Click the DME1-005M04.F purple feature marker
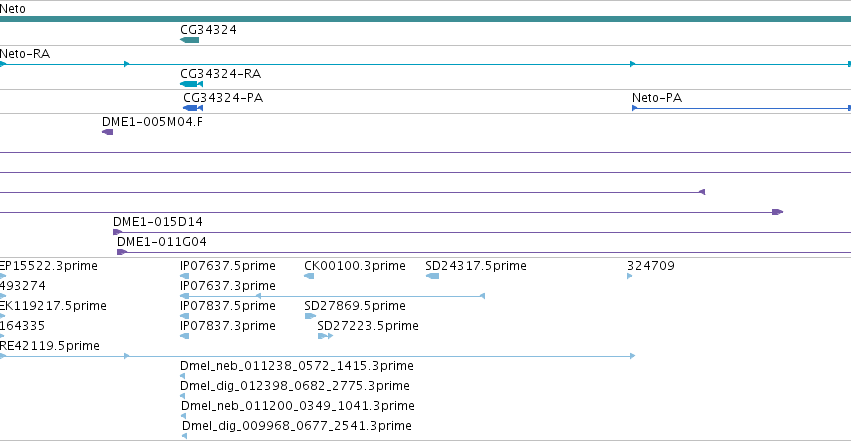This screenshot has height=441, width=851. click(x=107, y=132)
